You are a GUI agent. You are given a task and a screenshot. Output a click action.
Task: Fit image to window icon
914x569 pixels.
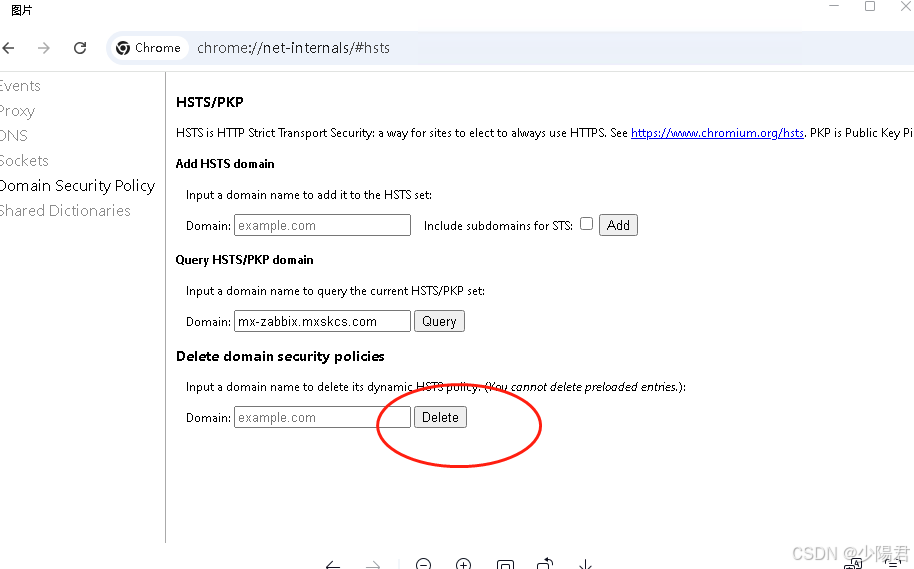click(505, 564)
